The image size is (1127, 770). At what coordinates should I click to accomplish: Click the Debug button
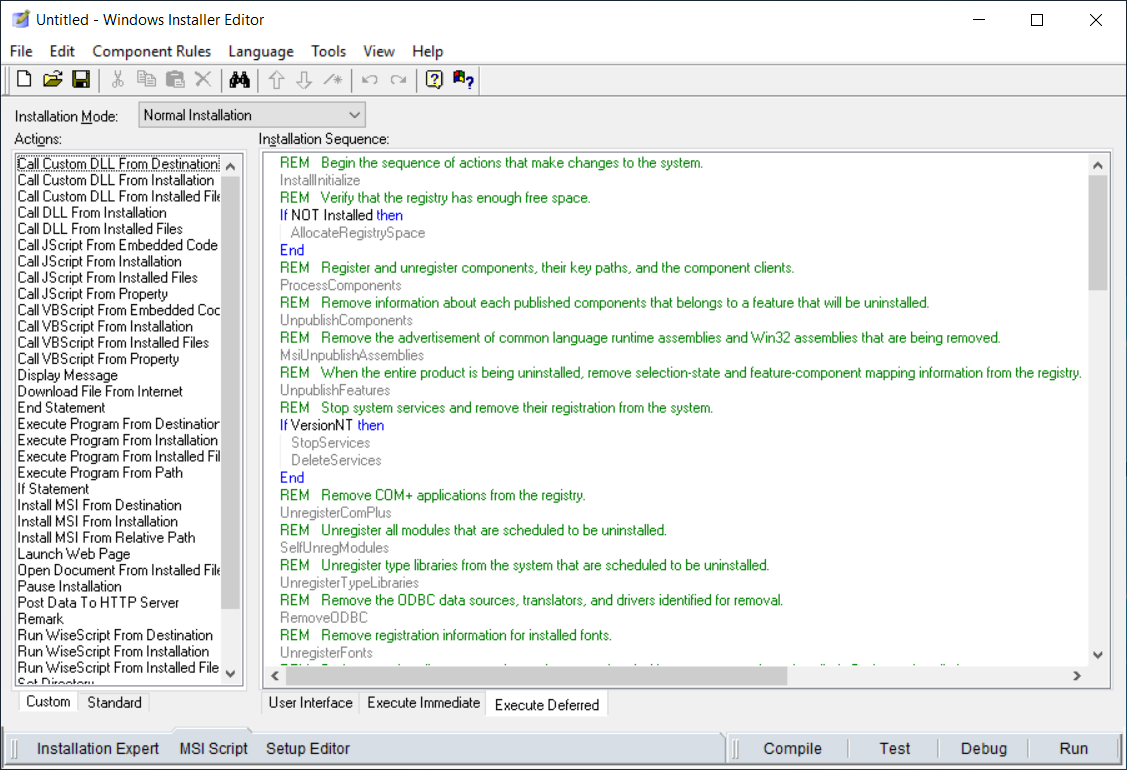(x=984, y=748)
